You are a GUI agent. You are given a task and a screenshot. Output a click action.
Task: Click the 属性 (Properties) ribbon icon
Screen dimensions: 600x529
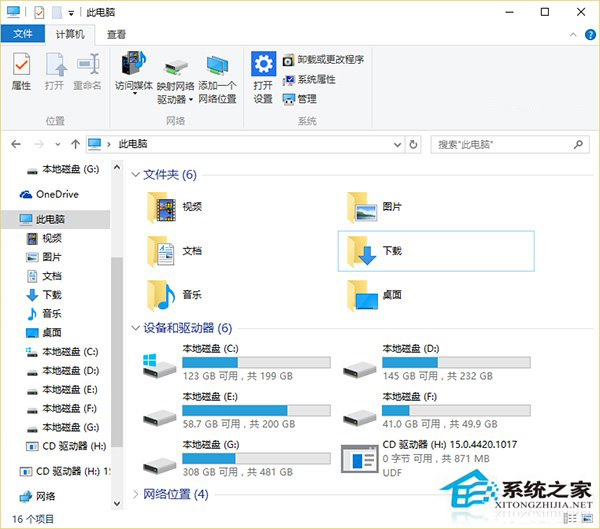click(21, 72)
